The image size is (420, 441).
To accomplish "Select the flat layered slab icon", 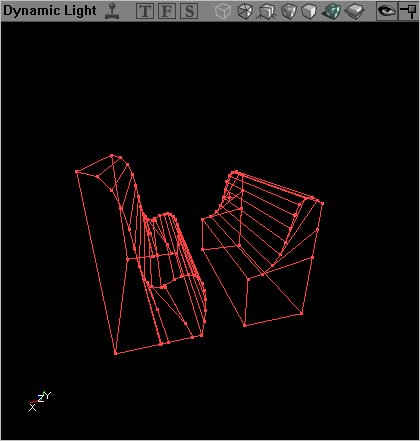I will [x=354, y=11].
